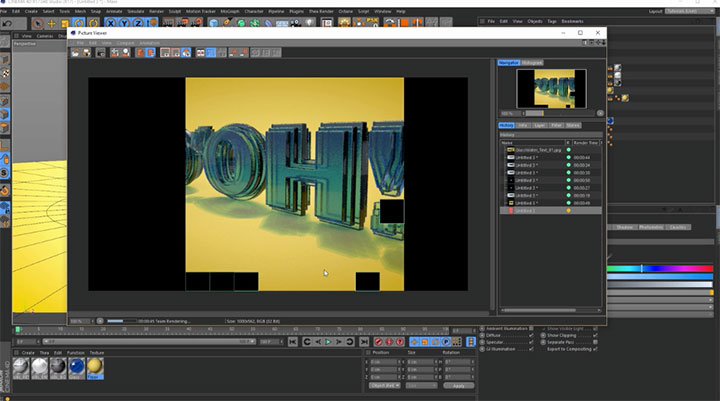Click the Navigator preview thumbnail
Image resolution: width=720 pixels, height=401 pixels.
pos(551,89)
